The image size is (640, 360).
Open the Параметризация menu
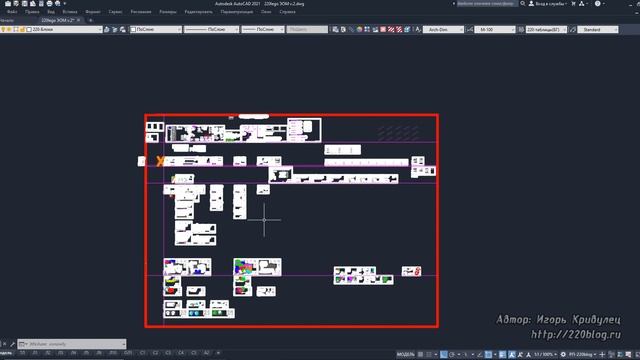237,12
